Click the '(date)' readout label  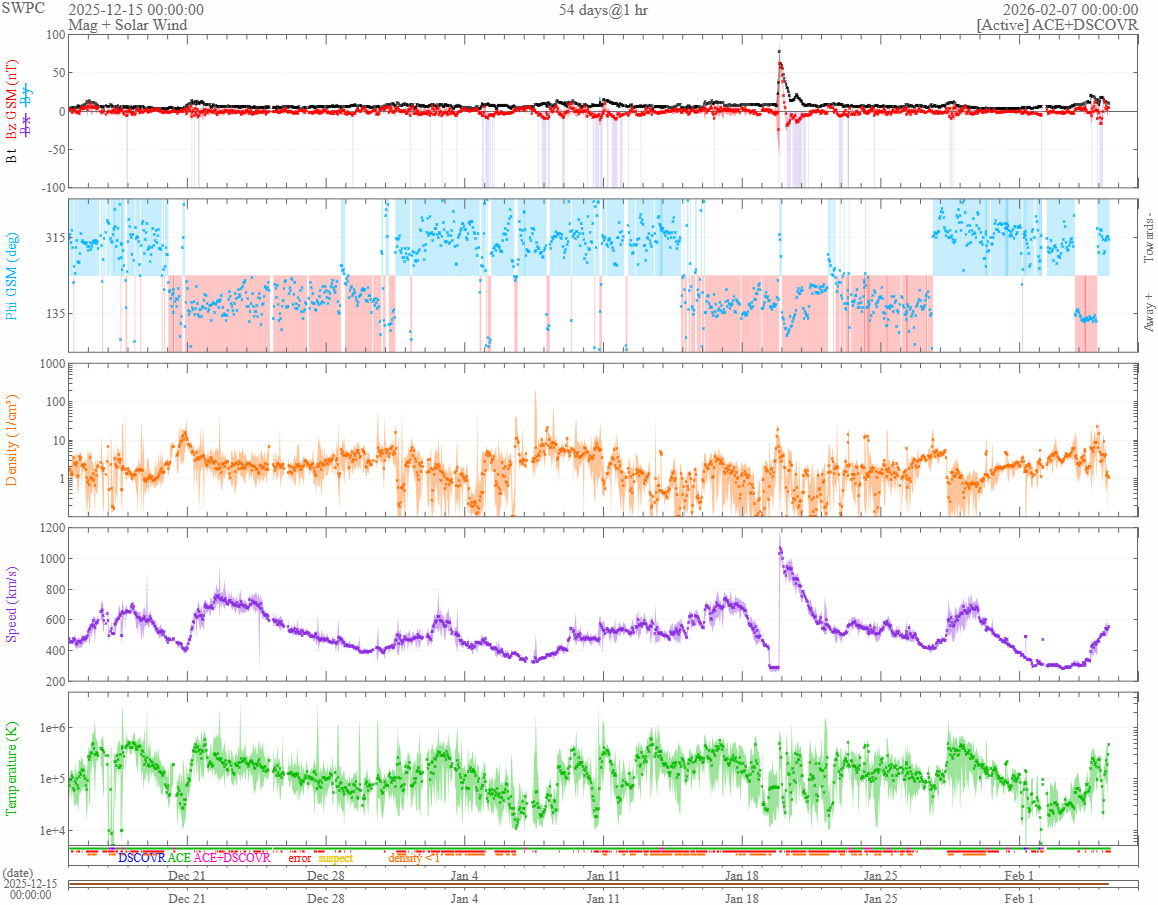pyautogui.click(x=18, y=873)
